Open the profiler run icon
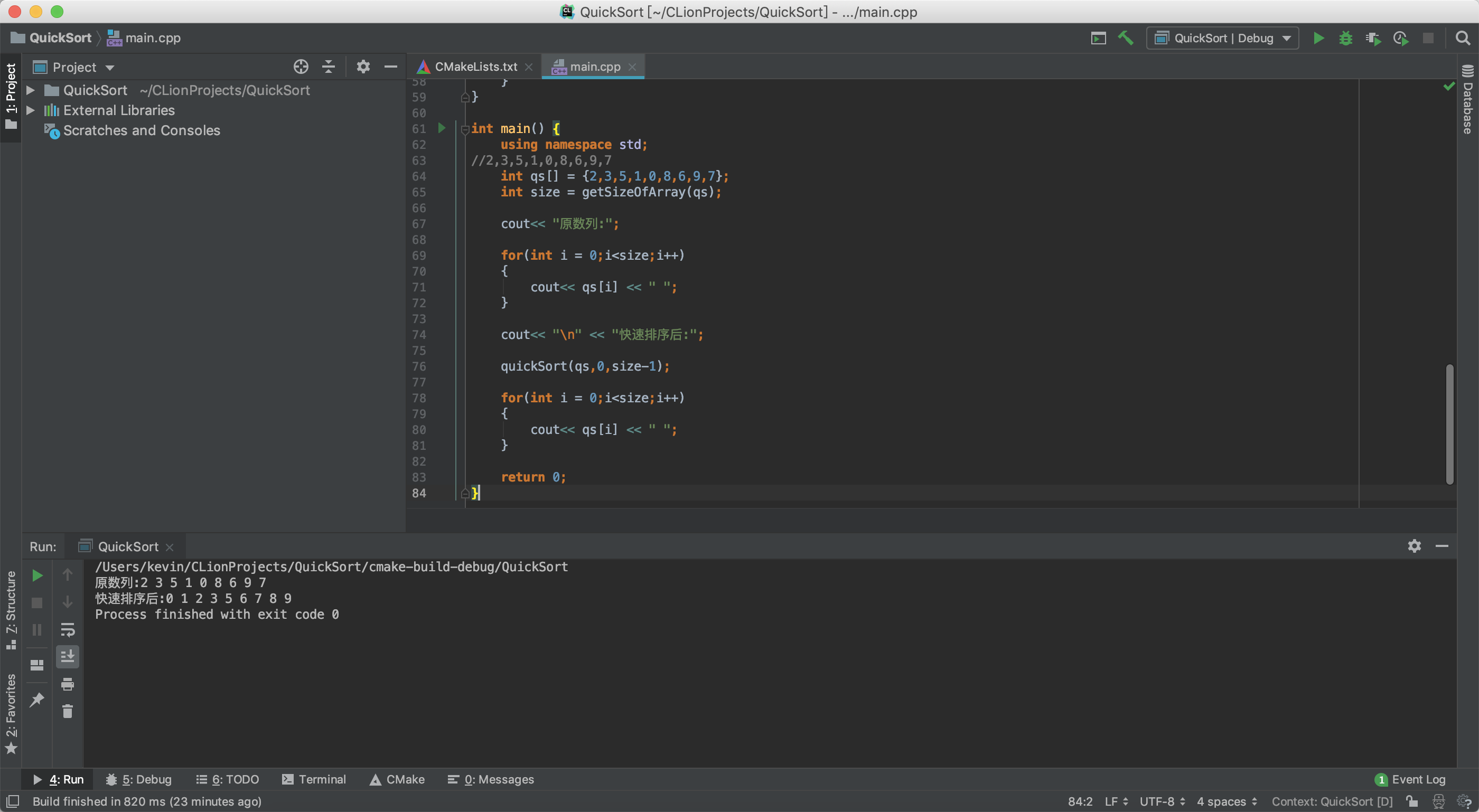 click(1400, 38)
